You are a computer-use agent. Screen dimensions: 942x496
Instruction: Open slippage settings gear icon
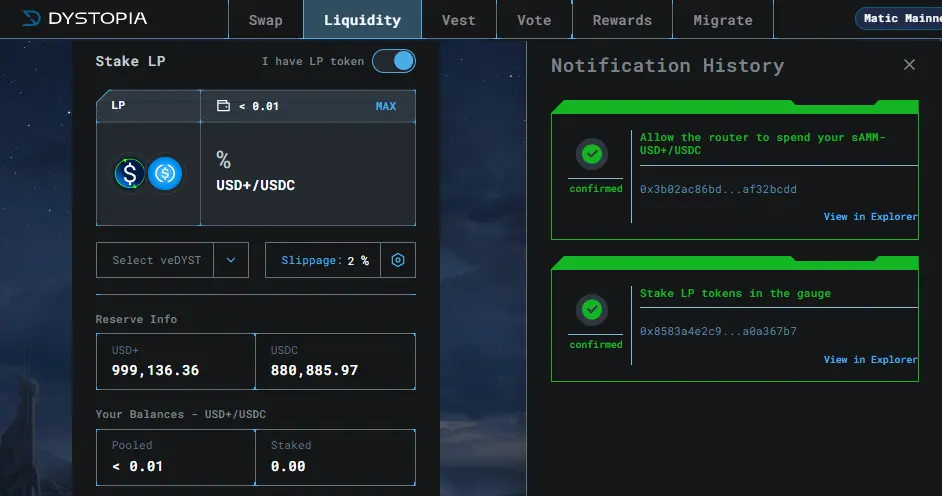(x=398, y=260)
